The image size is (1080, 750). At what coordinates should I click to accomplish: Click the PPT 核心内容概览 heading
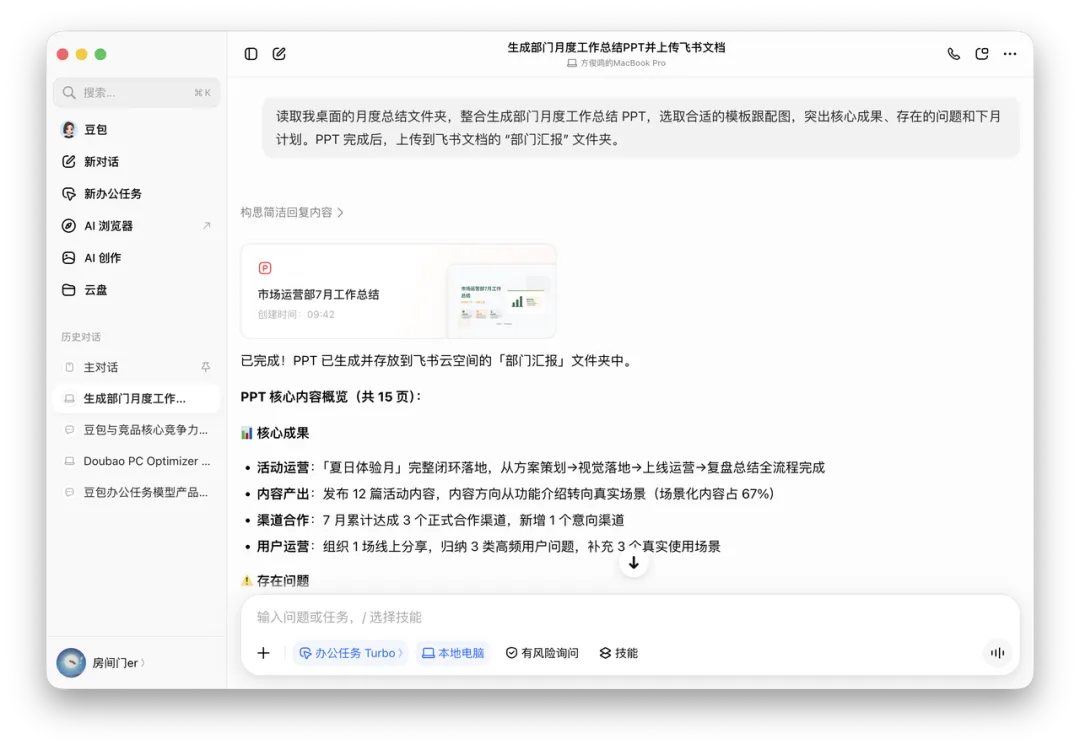331,397
